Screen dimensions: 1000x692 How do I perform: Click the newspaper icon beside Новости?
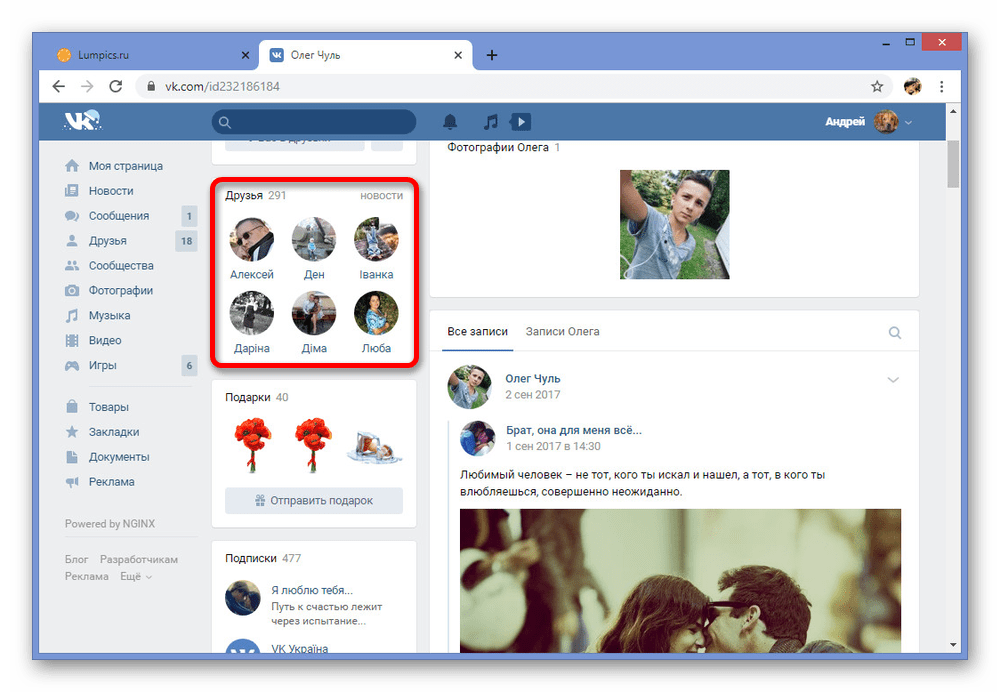pos(72,191)
